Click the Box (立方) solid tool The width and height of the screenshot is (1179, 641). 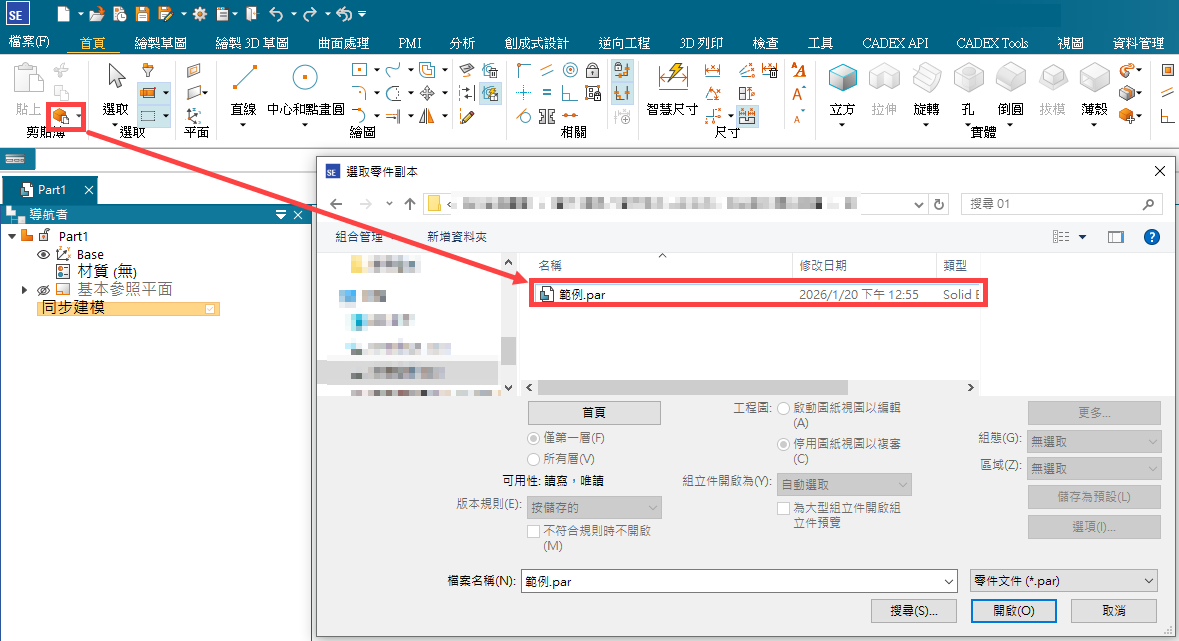point(843,78)
